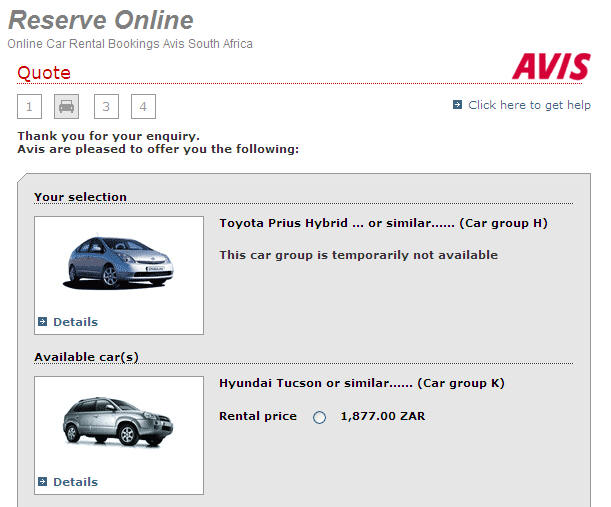Viewport: 611px width, 507px height.
Task: Open Details link for Toyota Prius
Action: 75,322
